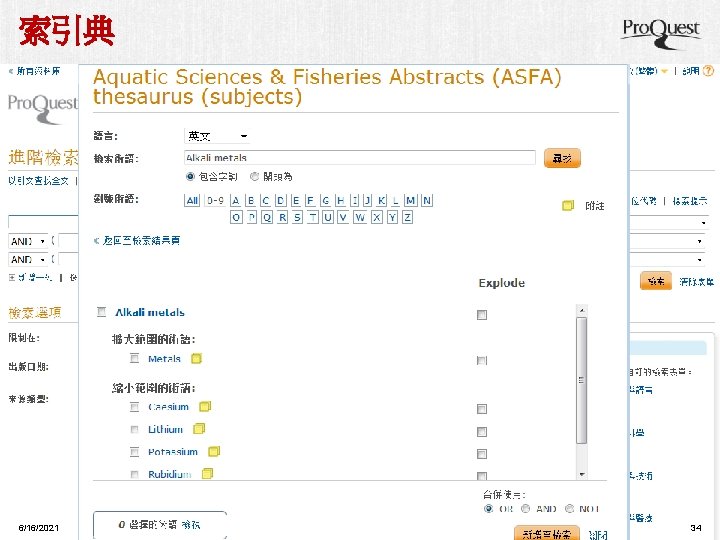
Task: Browse terms starting with letter C
Action: [x=265, y=200]
